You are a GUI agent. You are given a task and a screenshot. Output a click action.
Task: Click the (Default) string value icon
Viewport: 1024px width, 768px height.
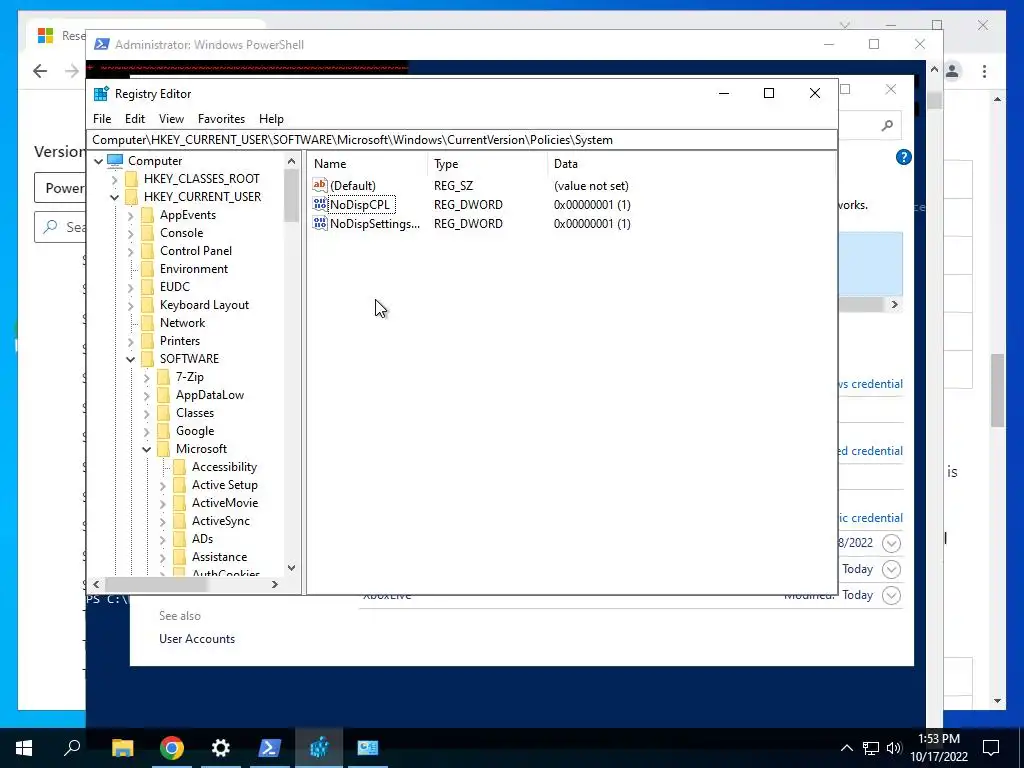coord(319,185)
